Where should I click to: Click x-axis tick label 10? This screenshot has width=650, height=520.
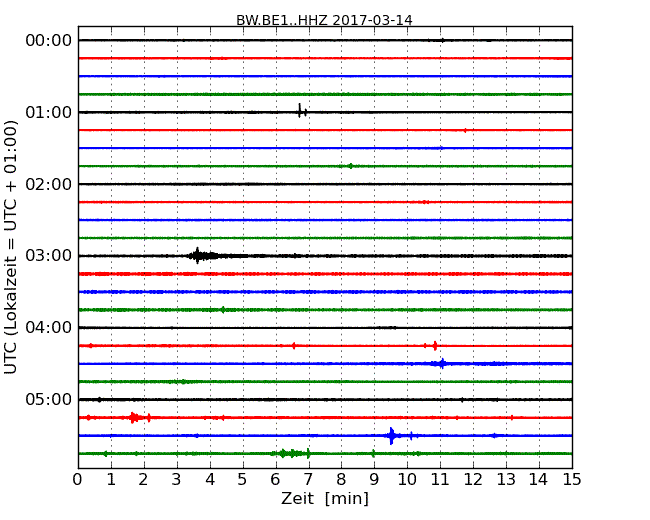click(407, 480)
